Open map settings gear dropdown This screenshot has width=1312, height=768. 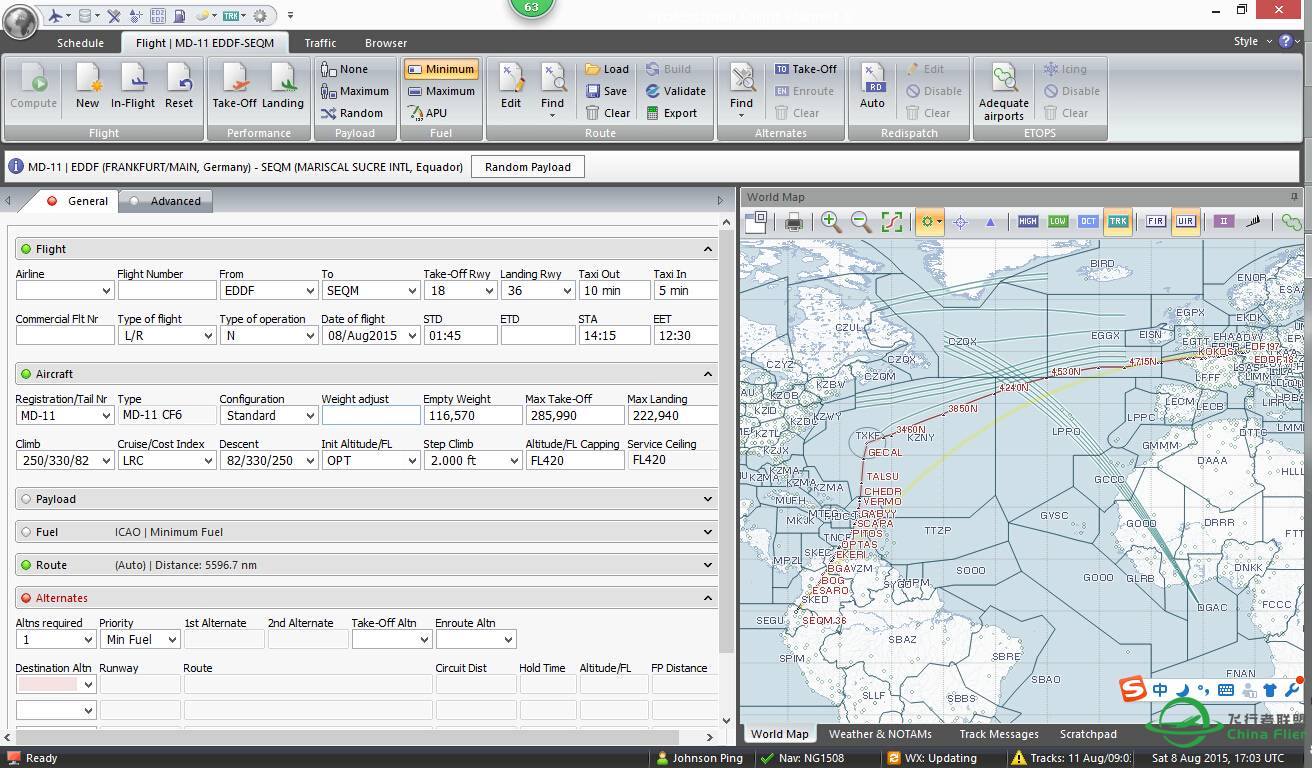tap(930, 222)
